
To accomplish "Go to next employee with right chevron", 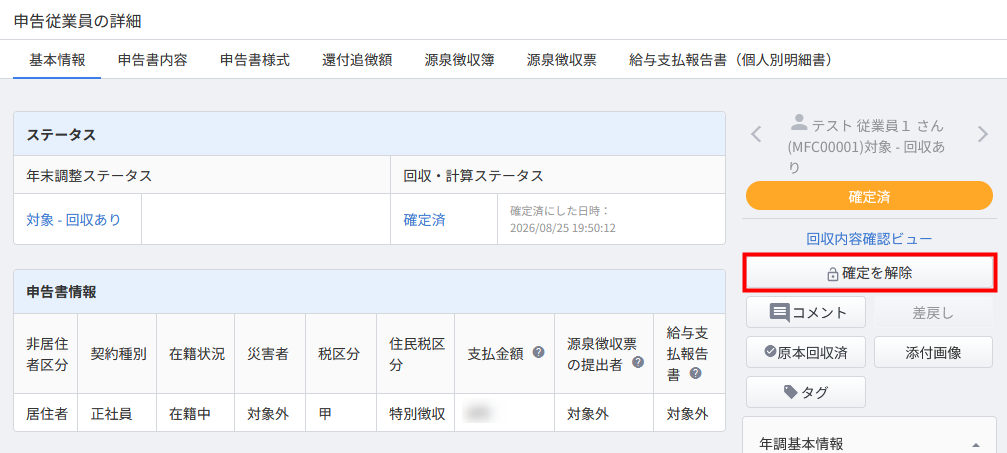I will click(x=982, y=134).
